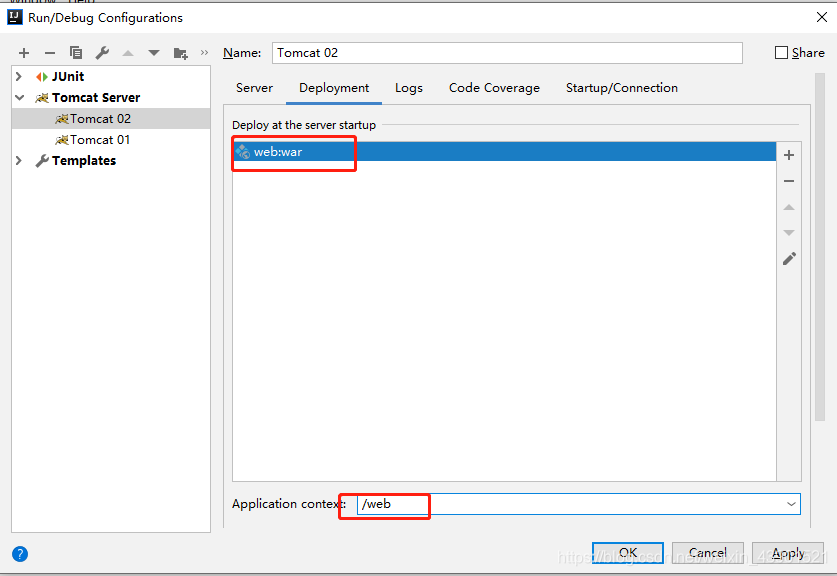Image resolution: width=837 pixels, height=576 pixels.
Task: Click the Apply button
Action: 788,553
